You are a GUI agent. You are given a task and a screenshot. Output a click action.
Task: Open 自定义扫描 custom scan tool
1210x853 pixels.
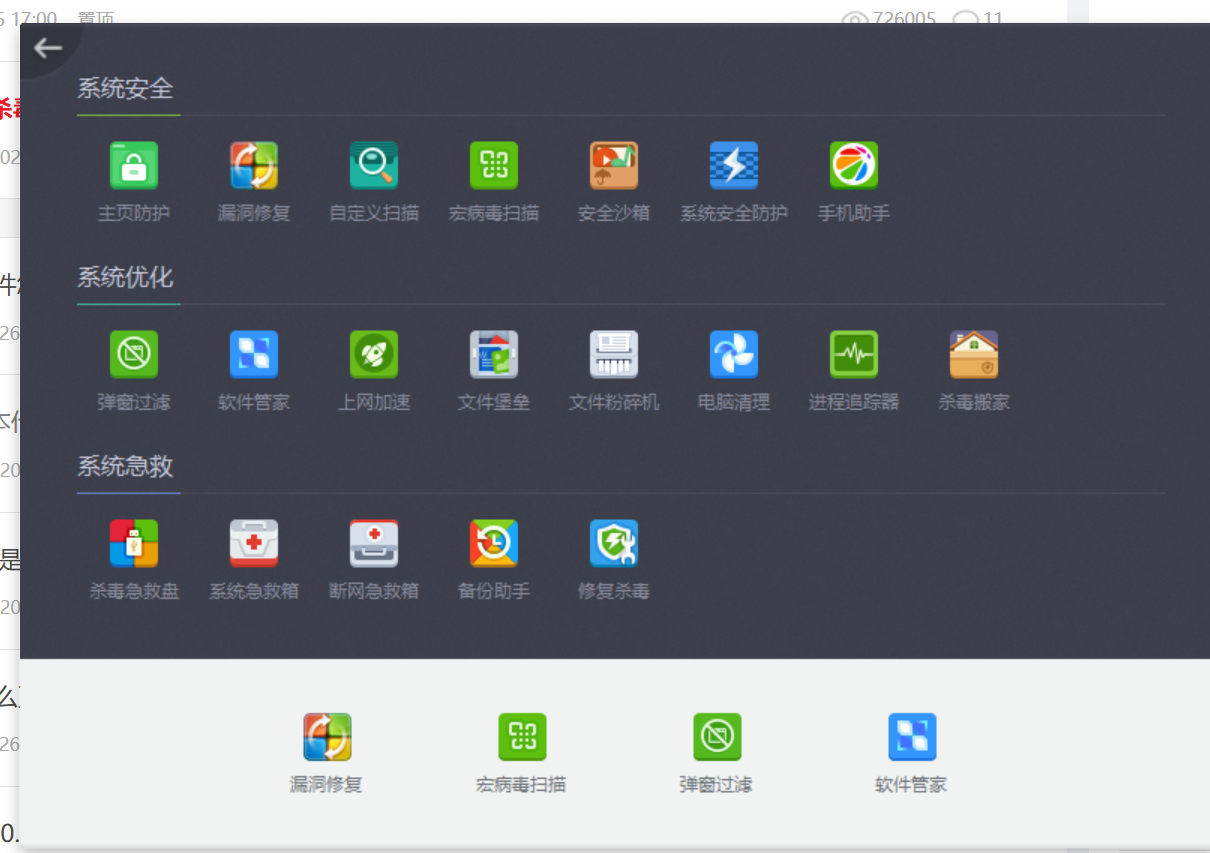pos(374,166)
